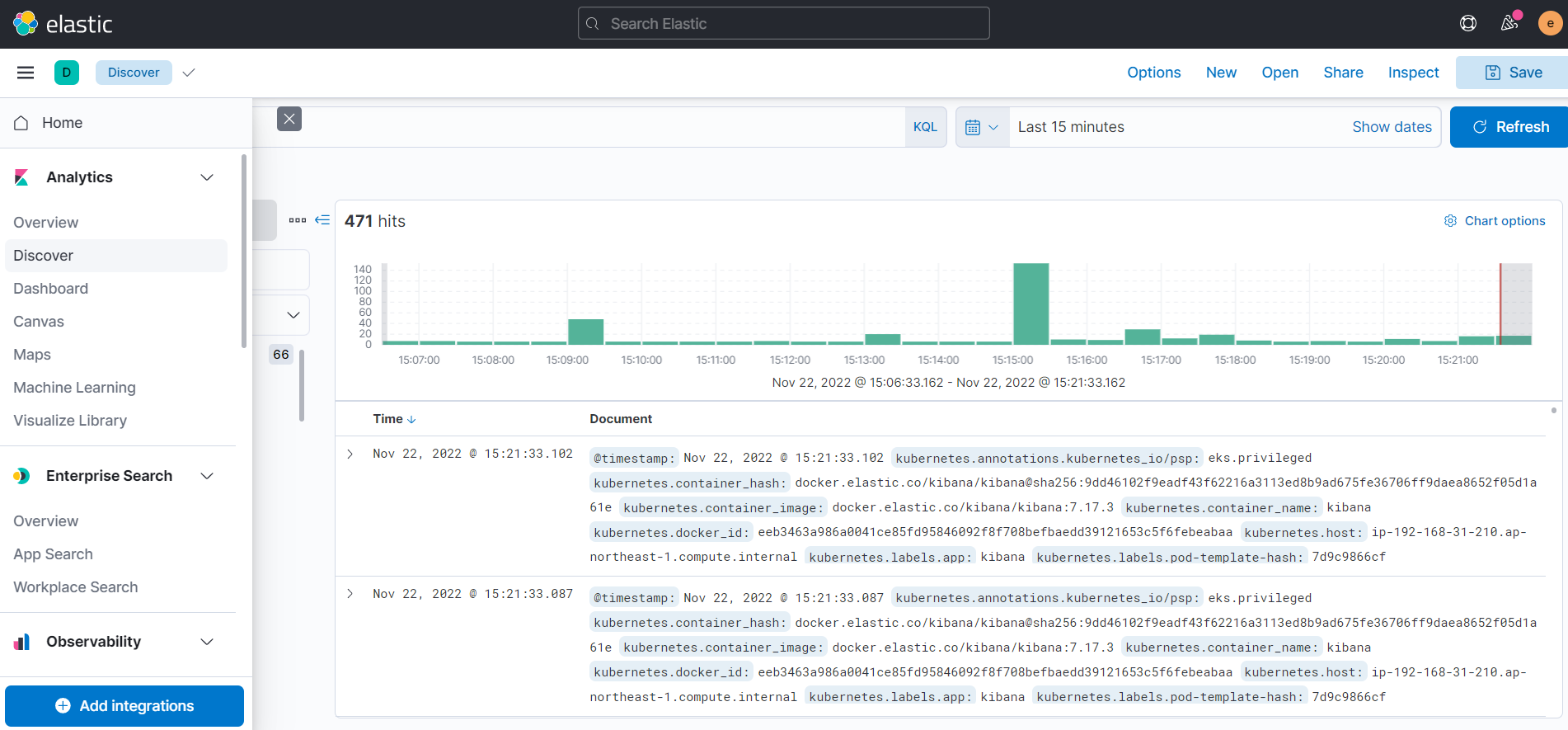The height and width of the screenshot is (730, 1568).
Task: Click the Time column header
Action: (387, 419)
